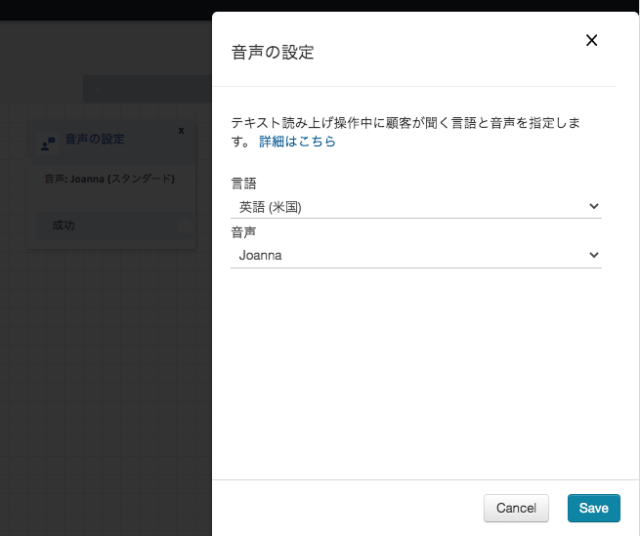The image size is (640, 536).
Task: Open the 言語 dropdown showing 英語 (米国)
Action: point(416,207)
